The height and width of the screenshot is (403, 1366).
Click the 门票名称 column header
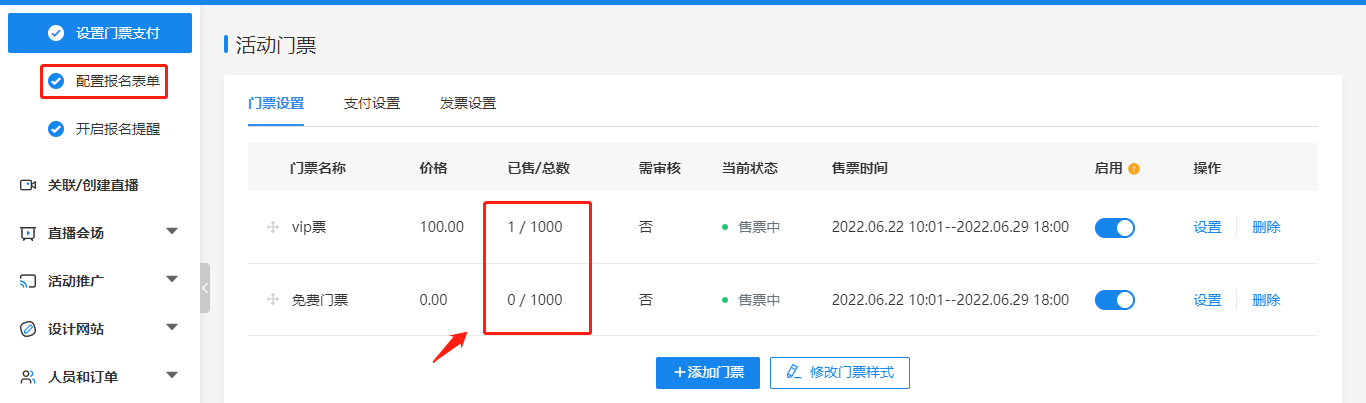pos(318,168)
